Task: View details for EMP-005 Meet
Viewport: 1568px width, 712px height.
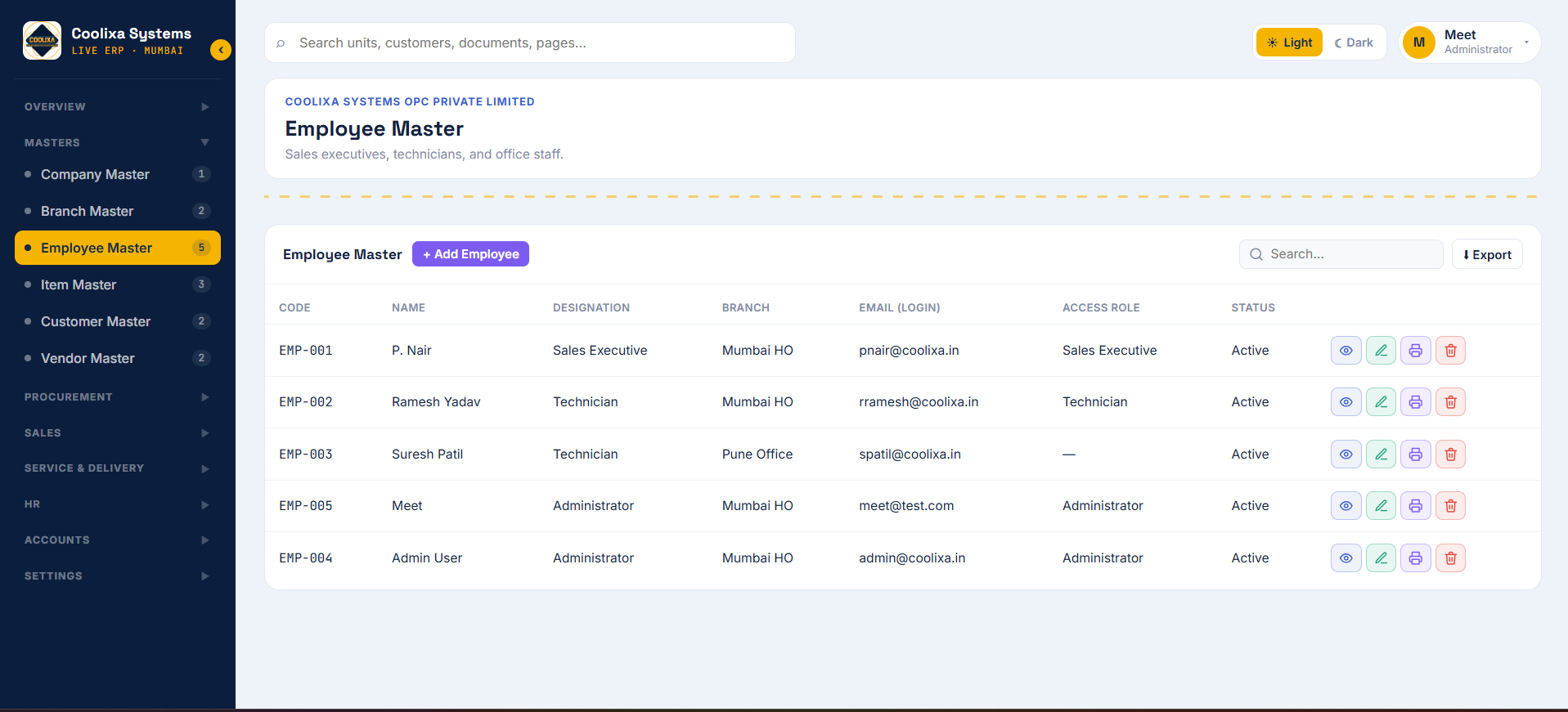Action: coord(1346,506)
